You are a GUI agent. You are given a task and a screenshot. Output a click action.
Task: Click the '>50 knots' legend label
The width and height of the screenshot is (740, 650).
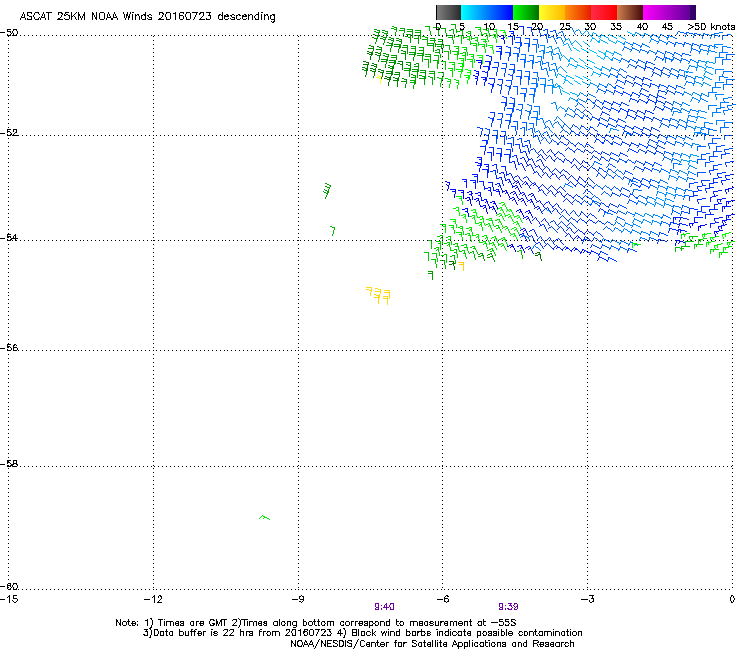click(x=711, y=27)
